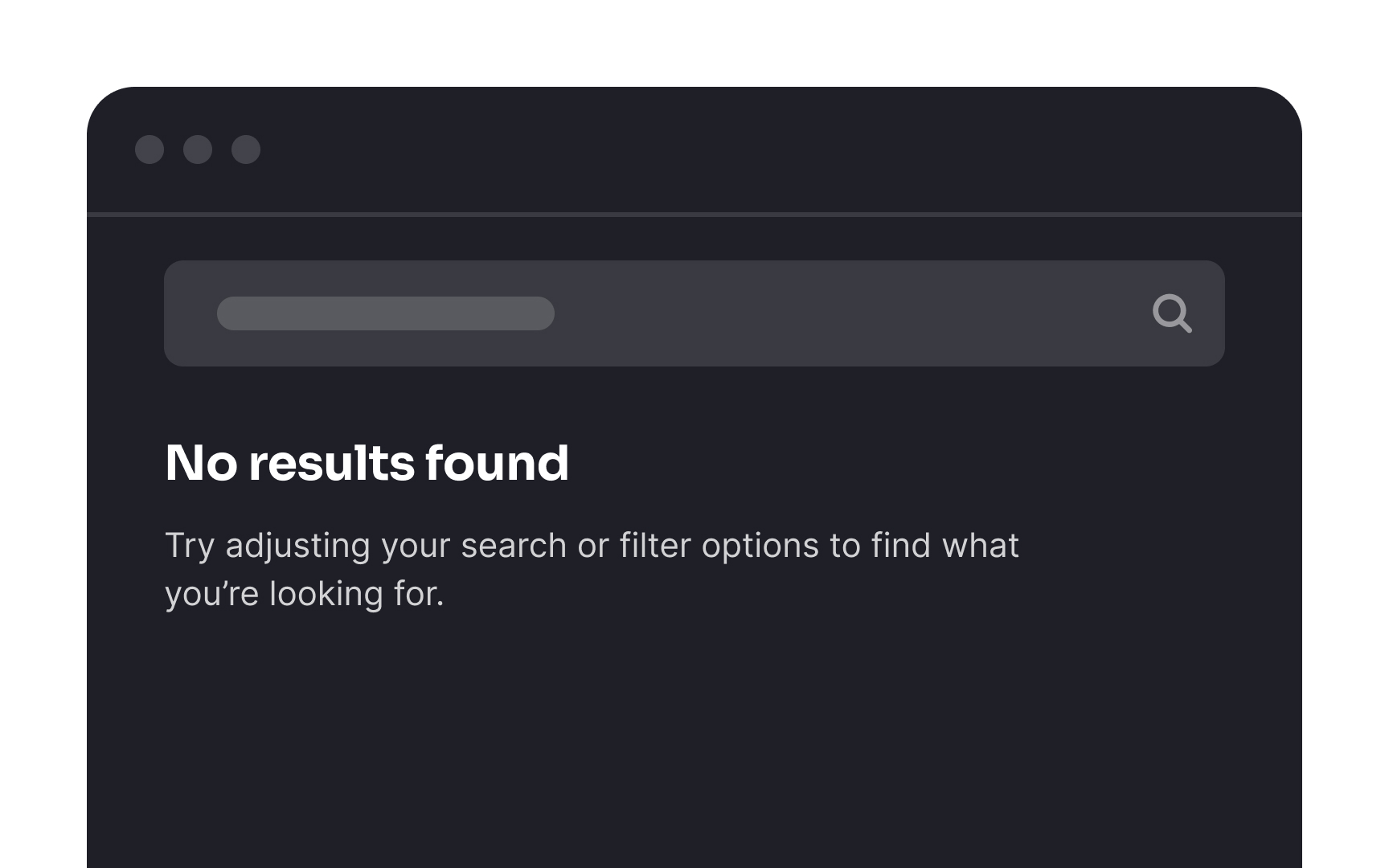Click the rightmost window control dot
Image resolution: width=1389 pixels, height=868 pixels.
coord(246,149)
